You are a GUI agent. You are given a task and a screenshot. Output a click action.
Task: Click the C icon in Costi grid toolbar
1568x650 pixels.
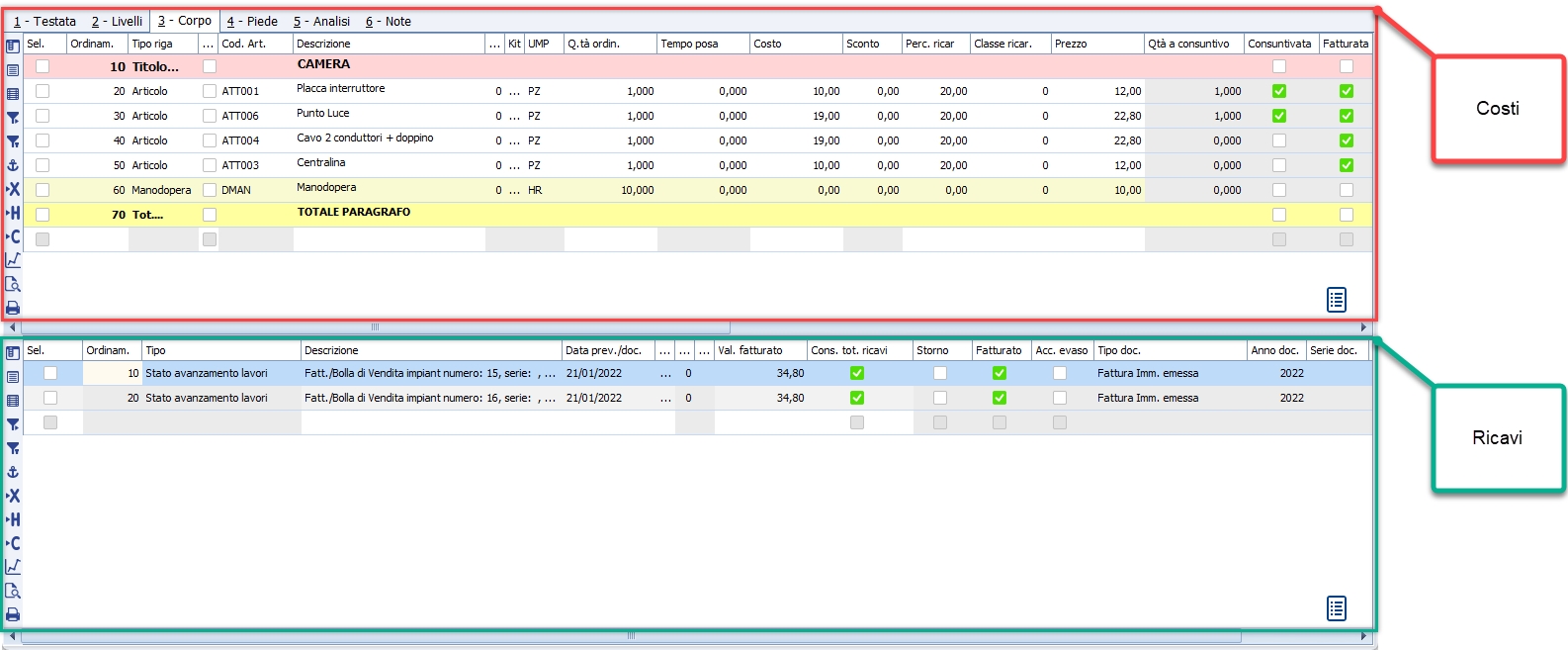[x=13, y=236]
